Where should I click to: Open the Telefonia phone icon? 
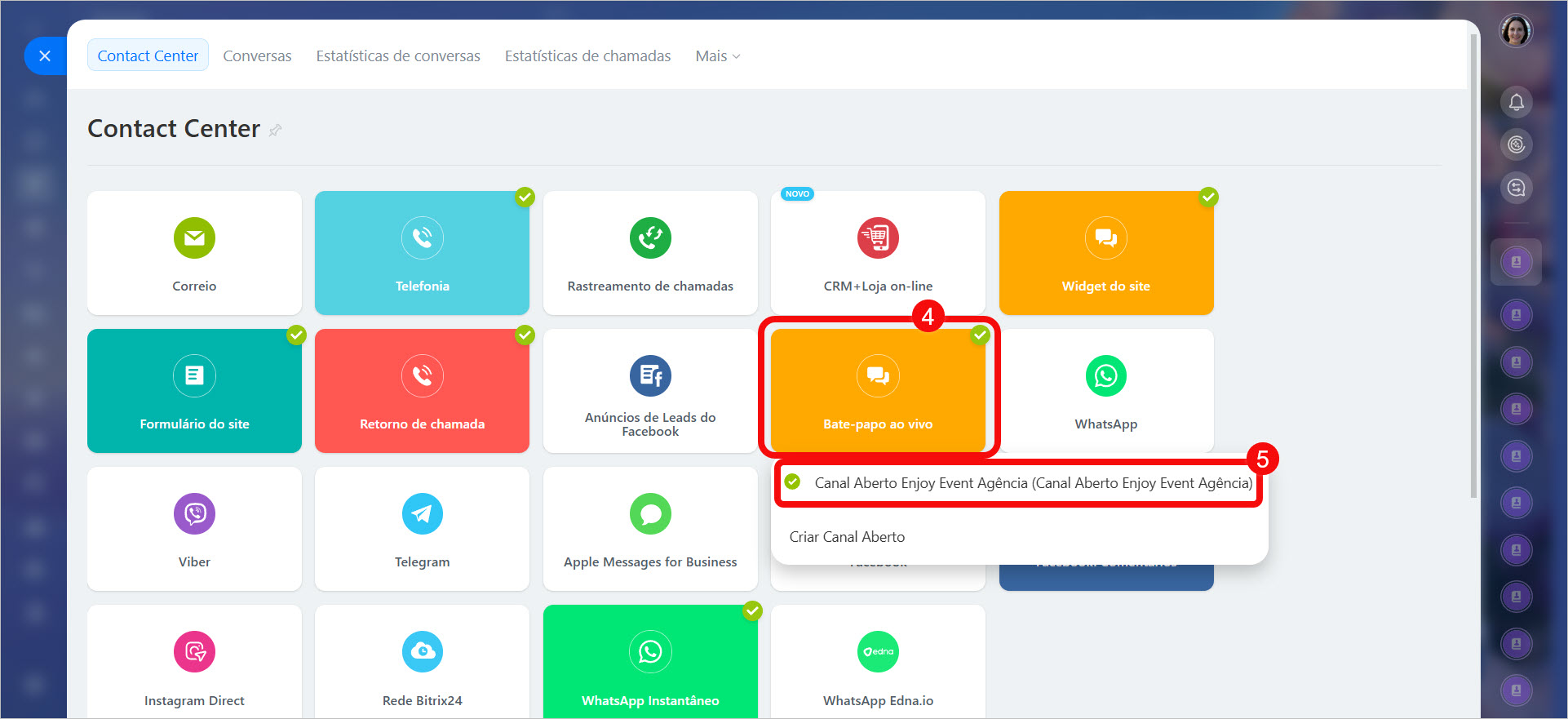pos(422,237)
